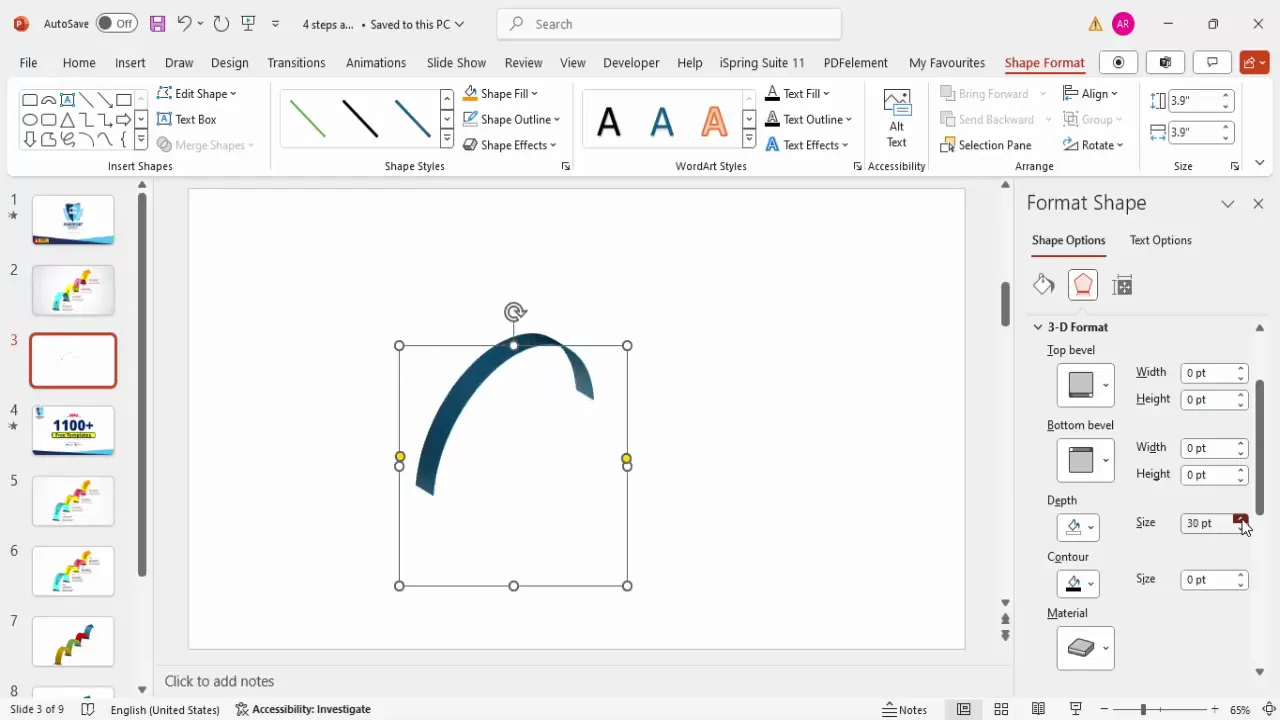Open the iSpring Suite 11 tab

pos(762,62)
